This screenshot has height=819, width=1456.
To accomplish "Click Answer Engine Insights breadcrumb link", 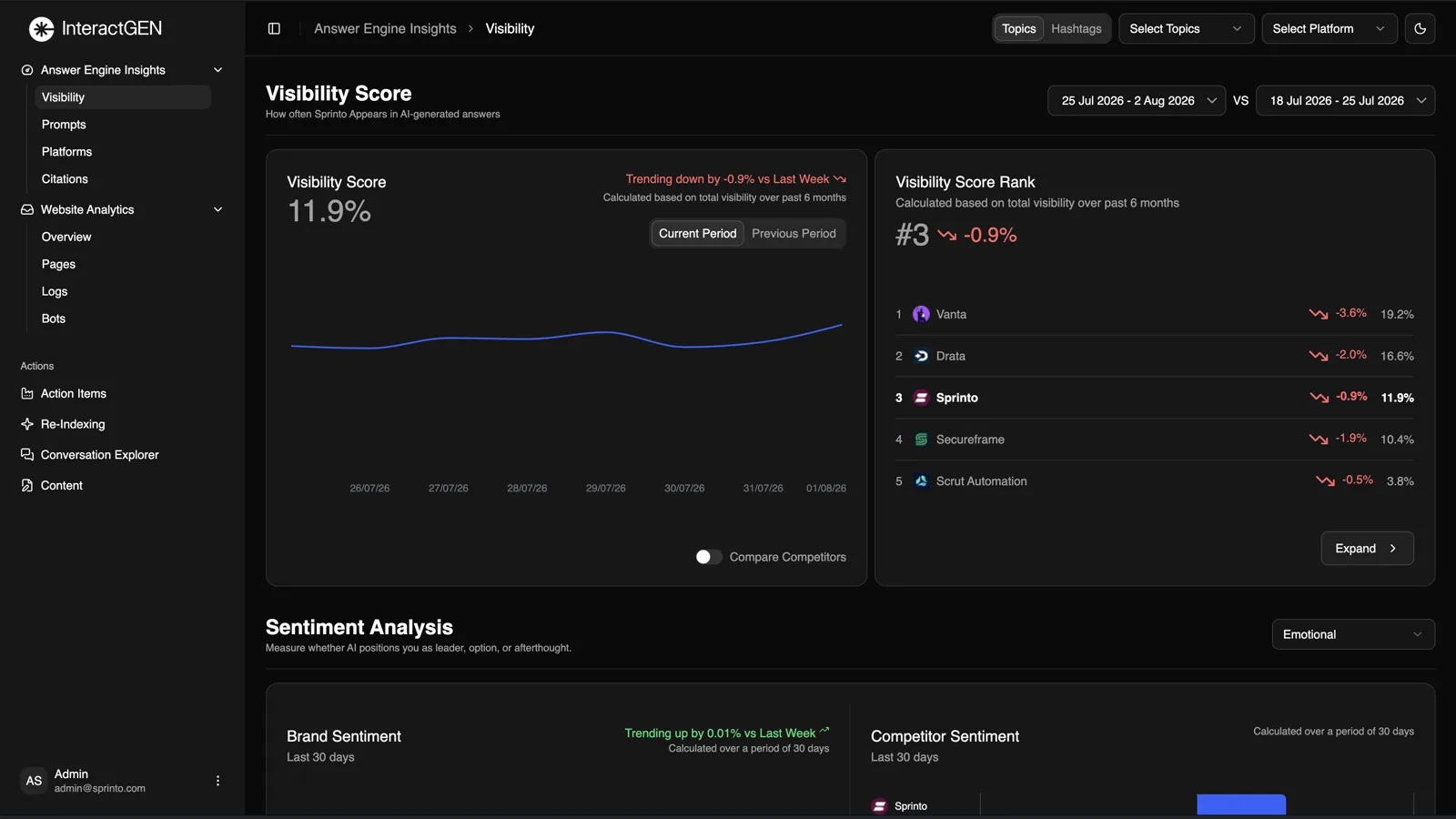I will tap(385, 29).
